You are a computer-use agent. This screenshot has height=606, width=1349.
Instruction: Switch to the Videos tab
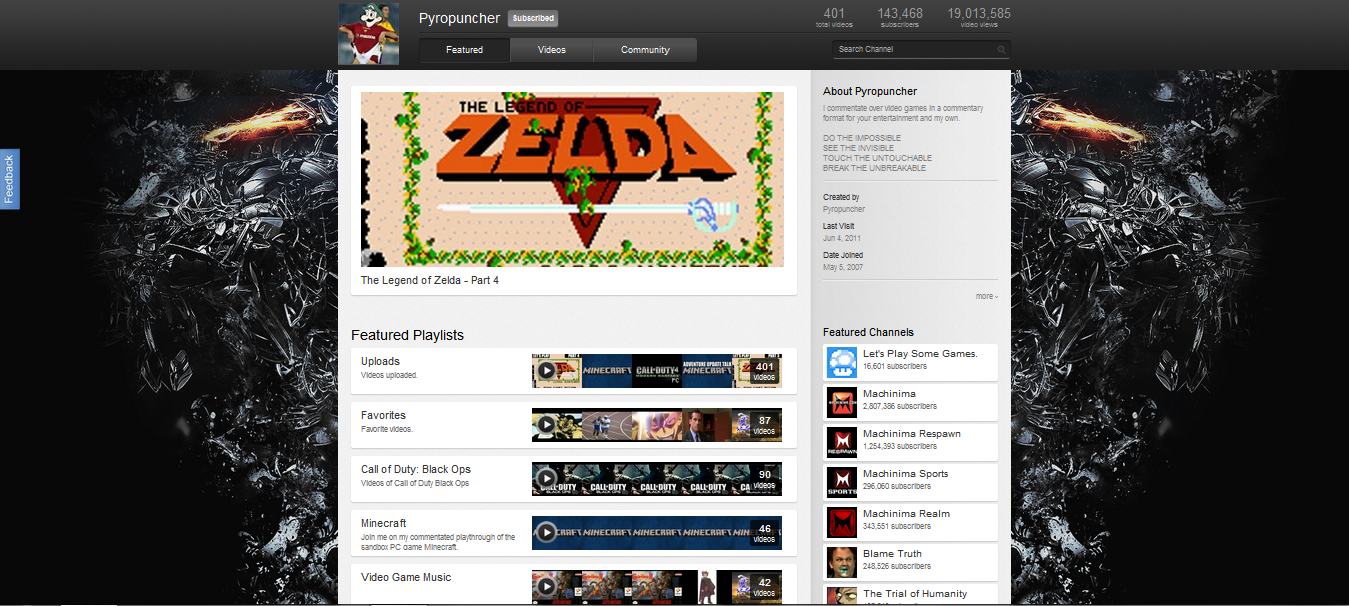(551, 50)
